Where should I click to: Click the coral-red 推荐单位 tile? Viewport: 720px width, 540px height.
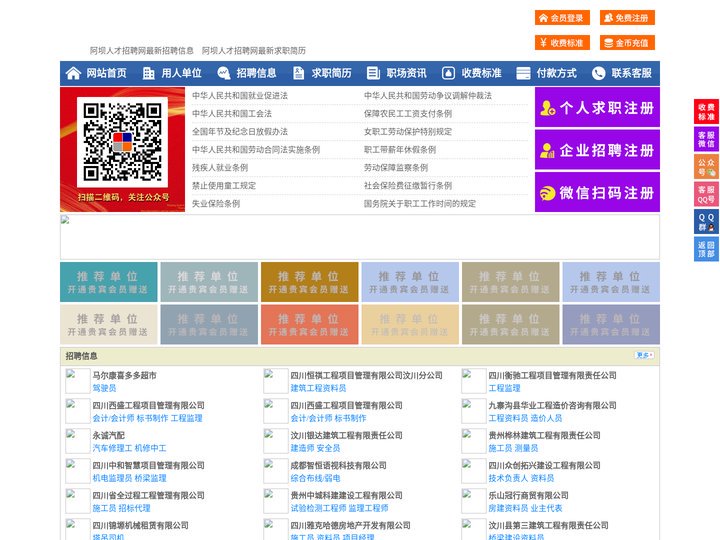(309, 324)
